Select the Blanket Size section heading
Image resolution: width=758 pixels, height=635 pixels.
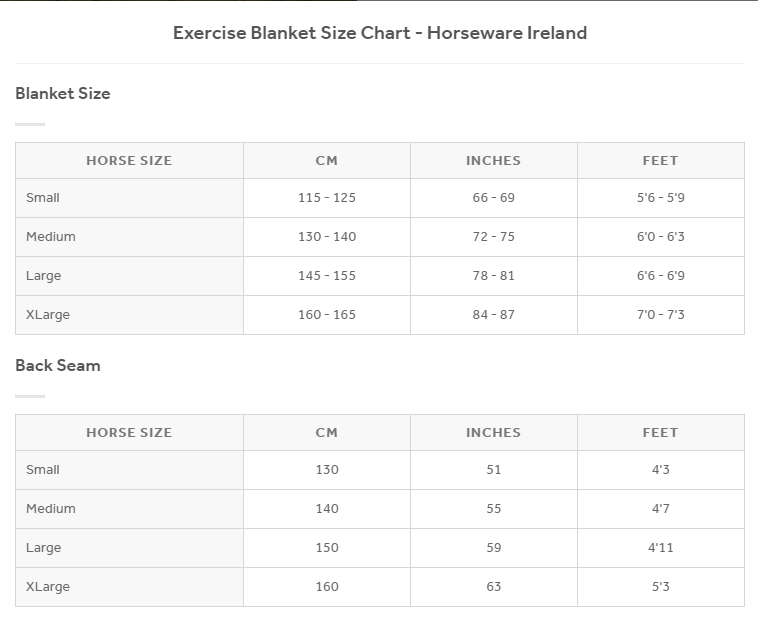63,93
